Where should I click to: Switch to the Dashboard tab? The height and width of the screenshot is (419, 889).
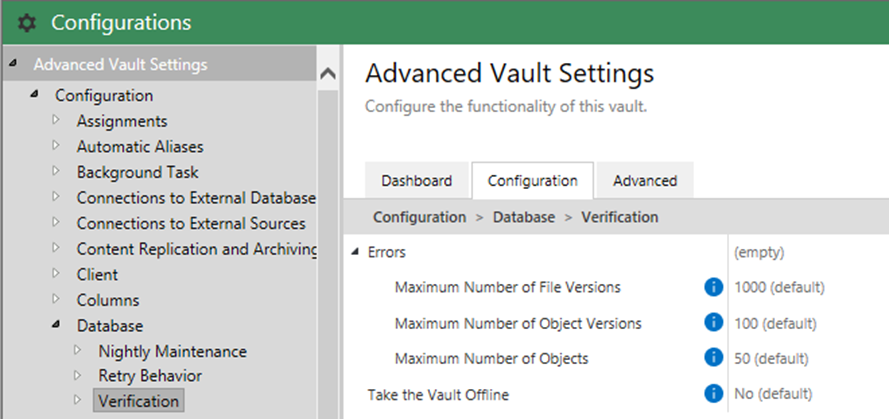point(417,181)
